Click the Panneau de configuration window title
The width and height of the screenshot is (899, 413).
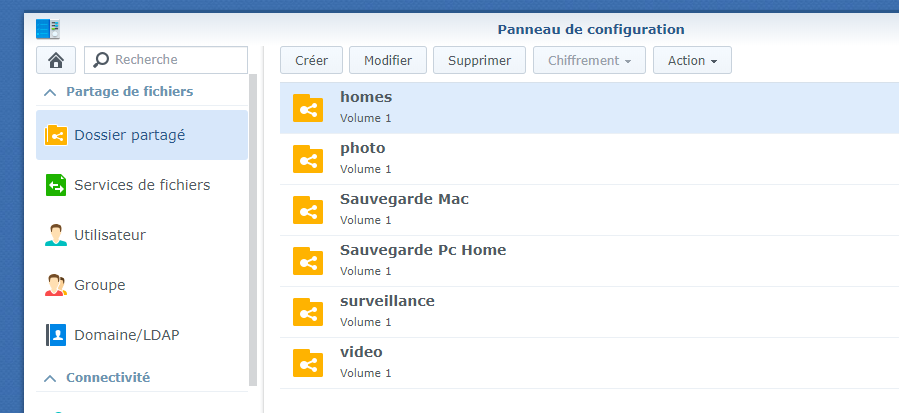point(591,29)
